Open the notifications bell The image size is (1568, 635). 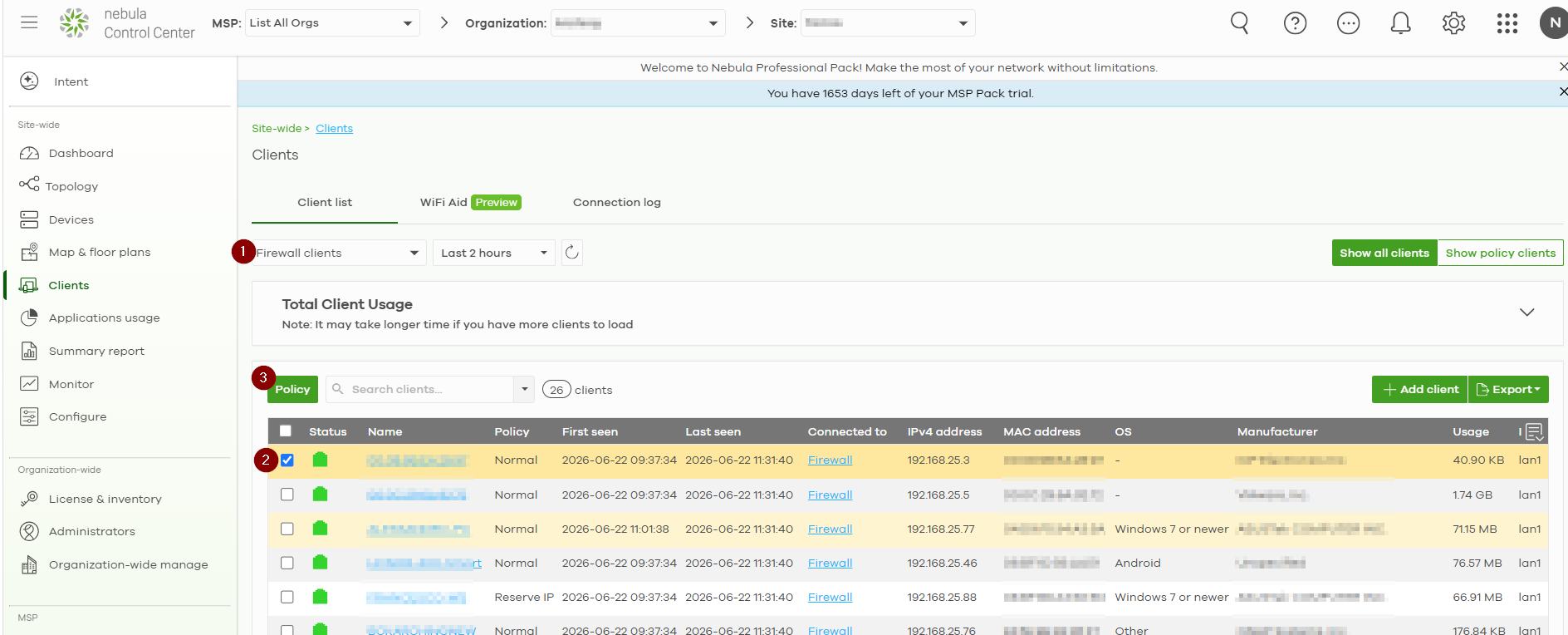1401,23
